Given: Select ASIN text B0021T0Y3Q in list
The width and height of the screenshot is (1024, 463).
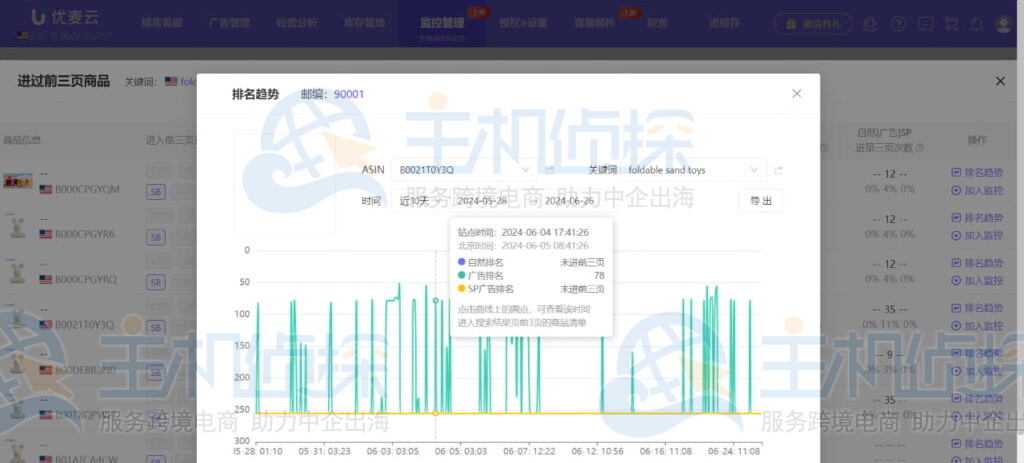Looking at the screenshot, I should point(85,324).
